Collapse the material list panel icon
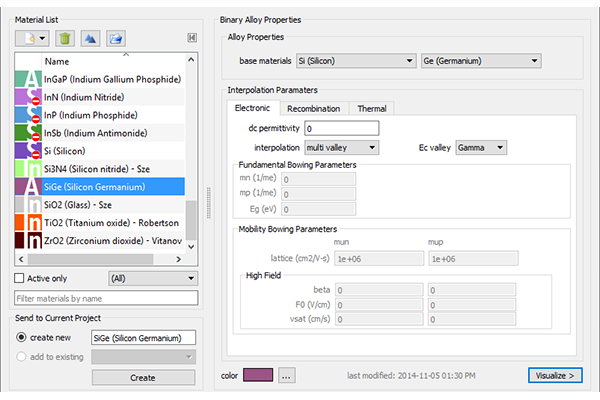Image resolution: width=600 pixels, height=400 pixels. point(192,38)
